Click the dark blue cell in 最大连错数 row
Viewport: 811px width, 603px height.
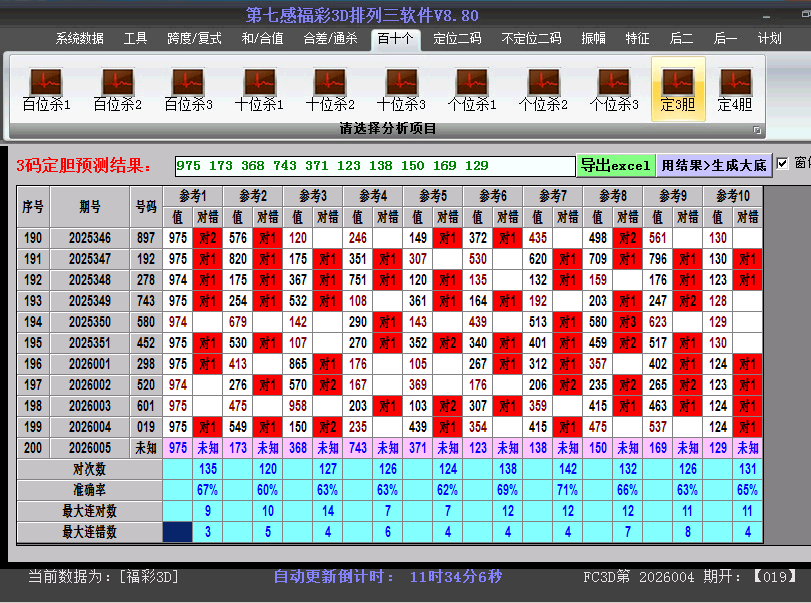[x=178, y=532]
